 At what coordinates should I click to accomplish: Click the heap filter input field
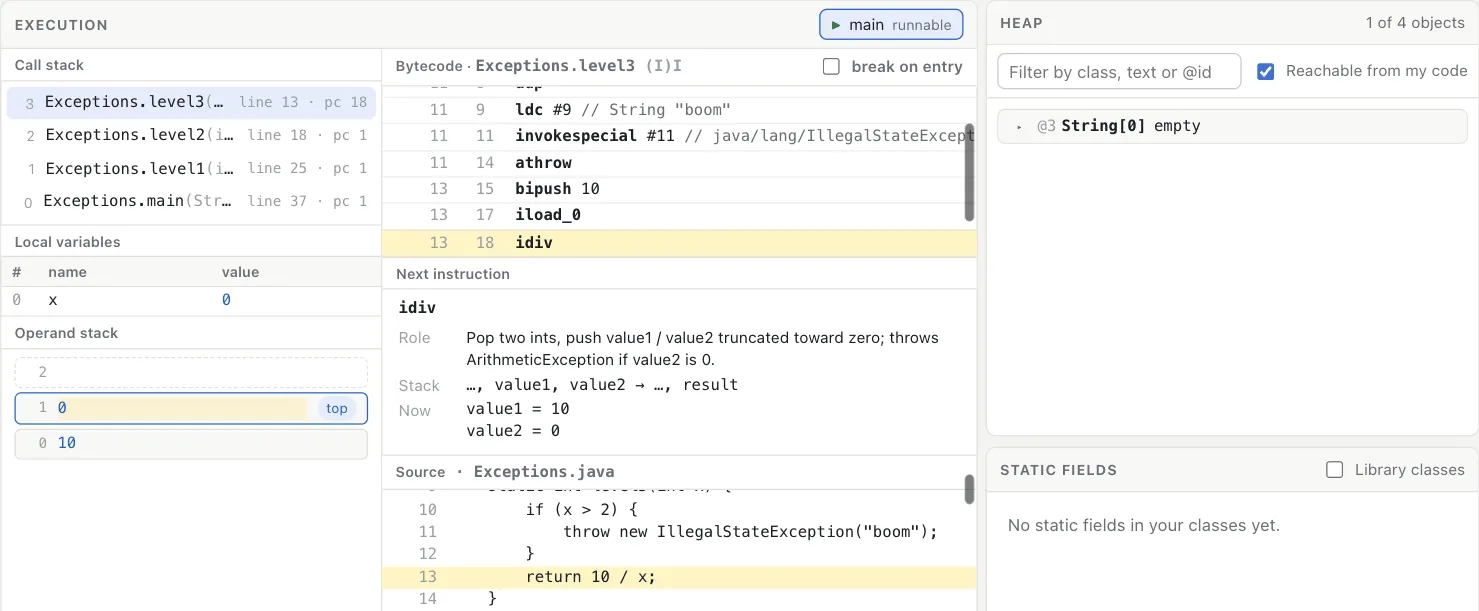pos(1119,72)
